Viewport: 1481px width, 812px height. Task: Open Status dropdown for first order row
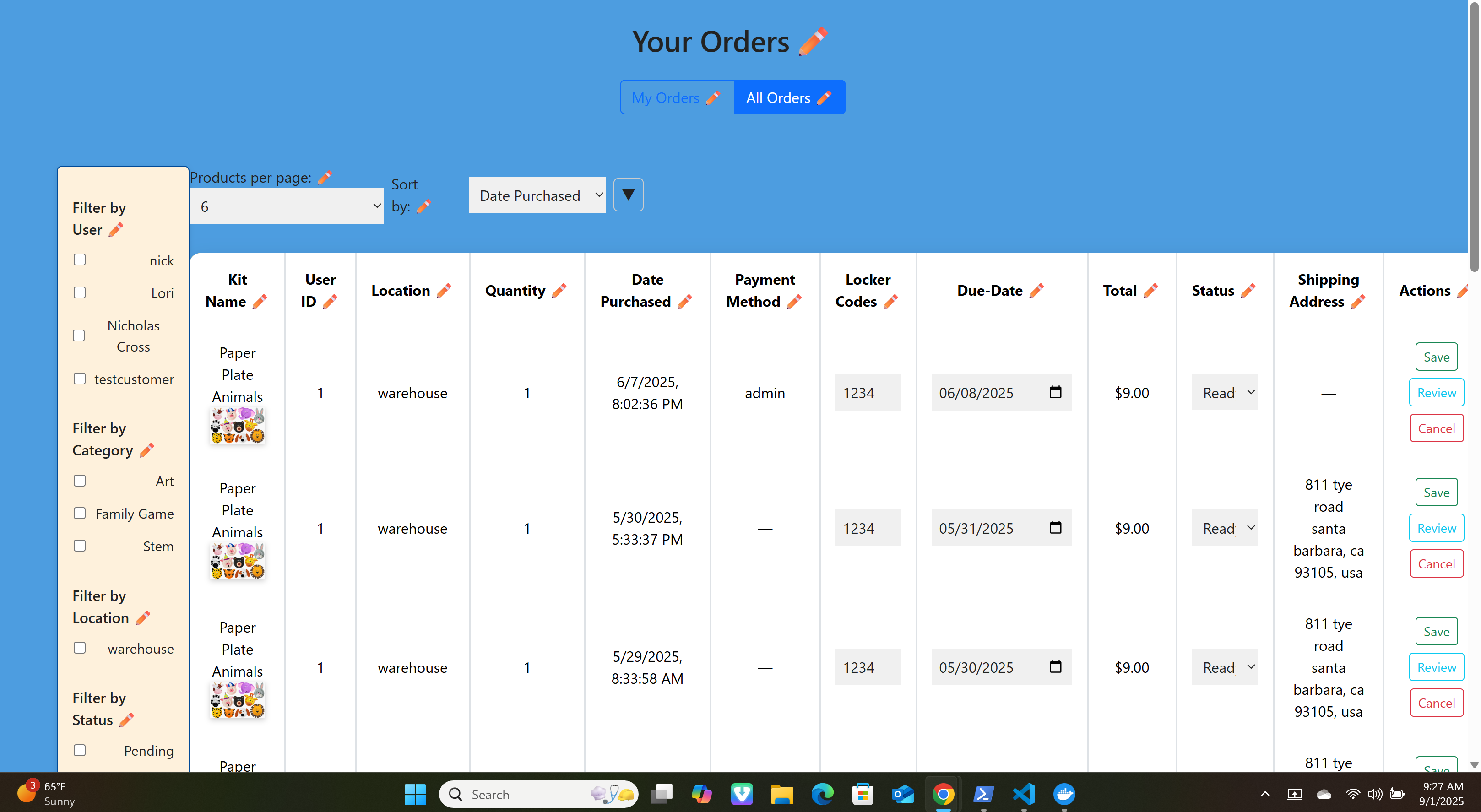(x=1225, y=392)
